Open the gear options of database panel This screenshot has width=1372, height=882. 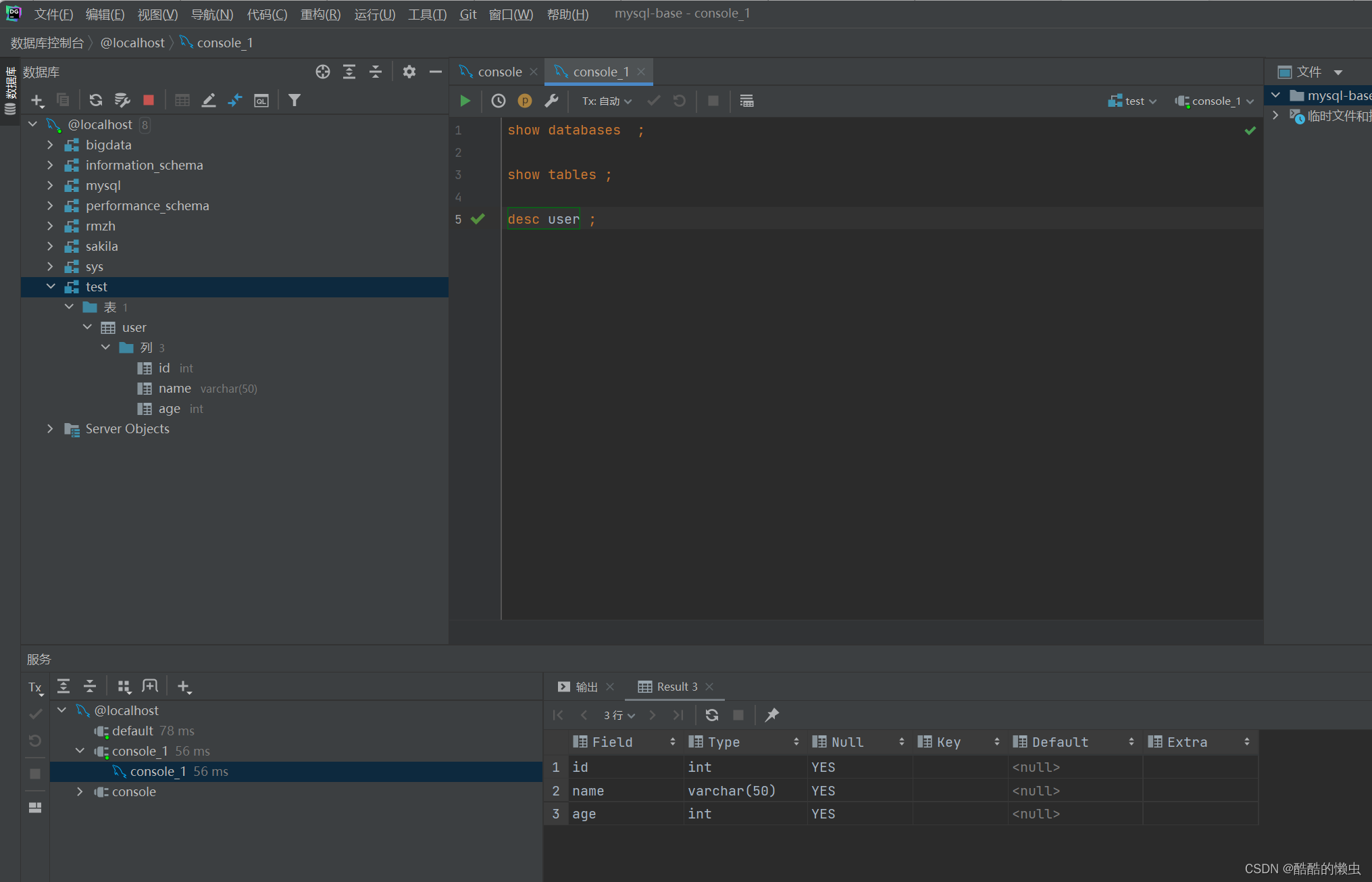pos(409,72)
